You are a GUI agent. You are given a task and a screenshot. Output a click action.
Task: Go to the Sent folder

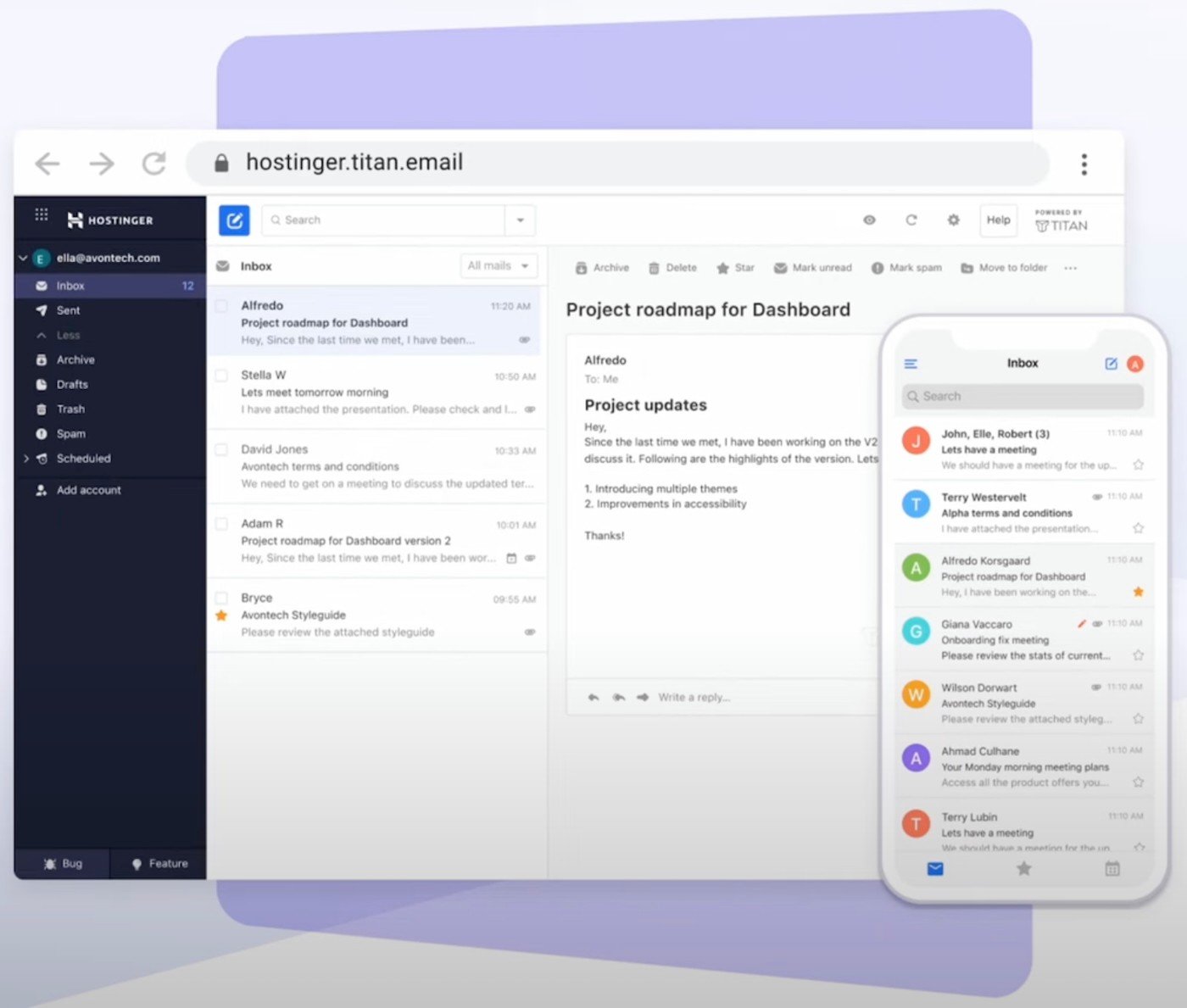(x=68, y=311)
